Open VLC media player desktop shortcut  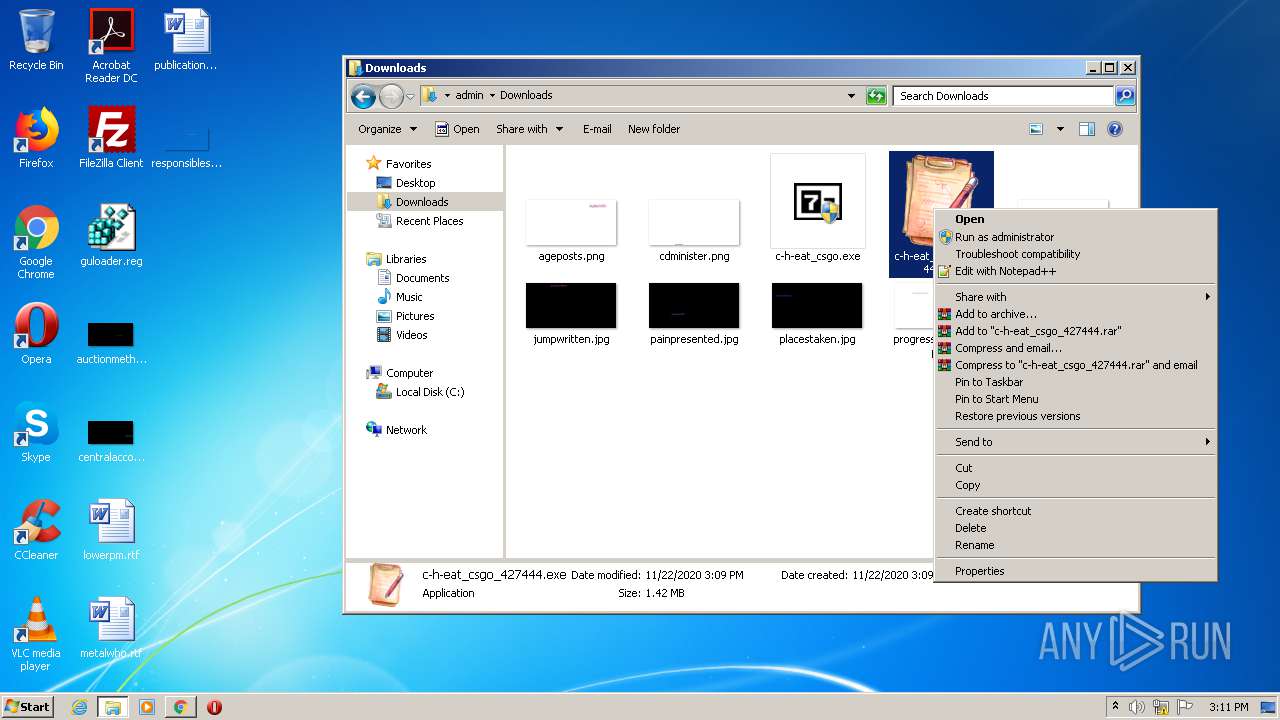(x=36, y=634)
